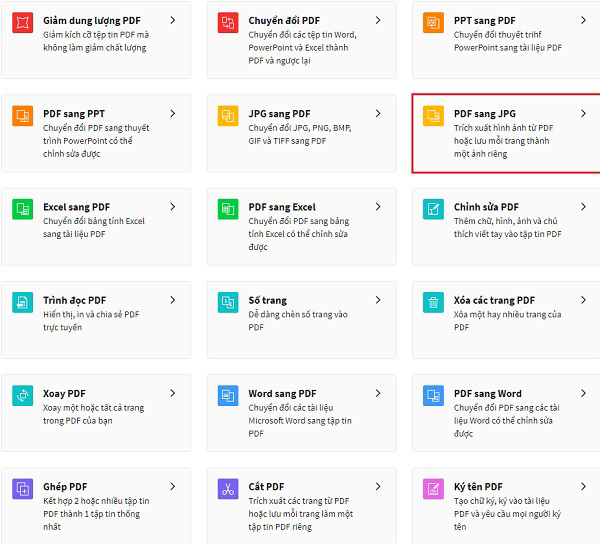This screenshot has width=600, height=544.
Task: Click the trash icon for Xóa các trang PDF
Action: pos(433,302)
